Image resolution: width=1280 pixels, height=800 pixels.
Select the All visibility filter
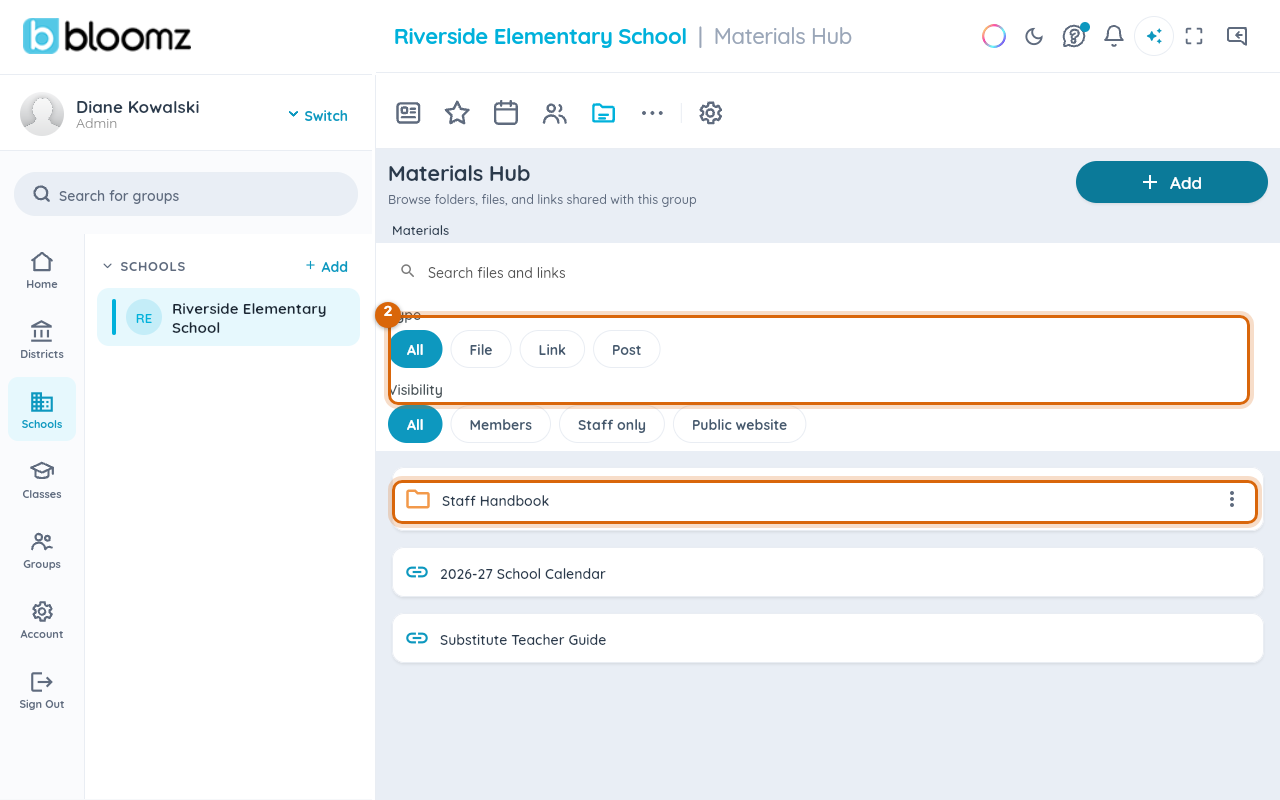[x=415, y=424]
